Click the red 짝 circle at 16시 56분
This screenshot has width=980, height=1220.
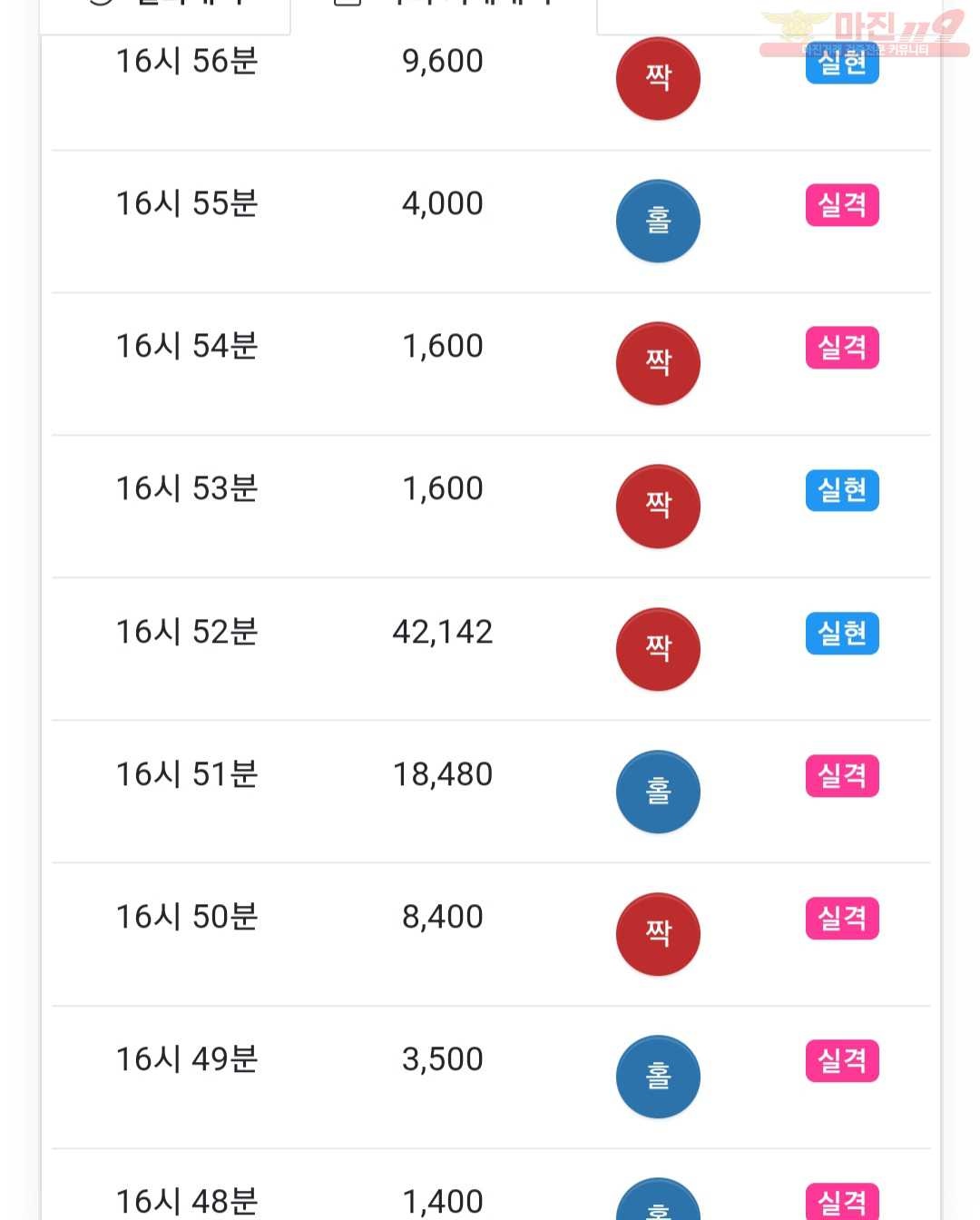click(658, 78)
